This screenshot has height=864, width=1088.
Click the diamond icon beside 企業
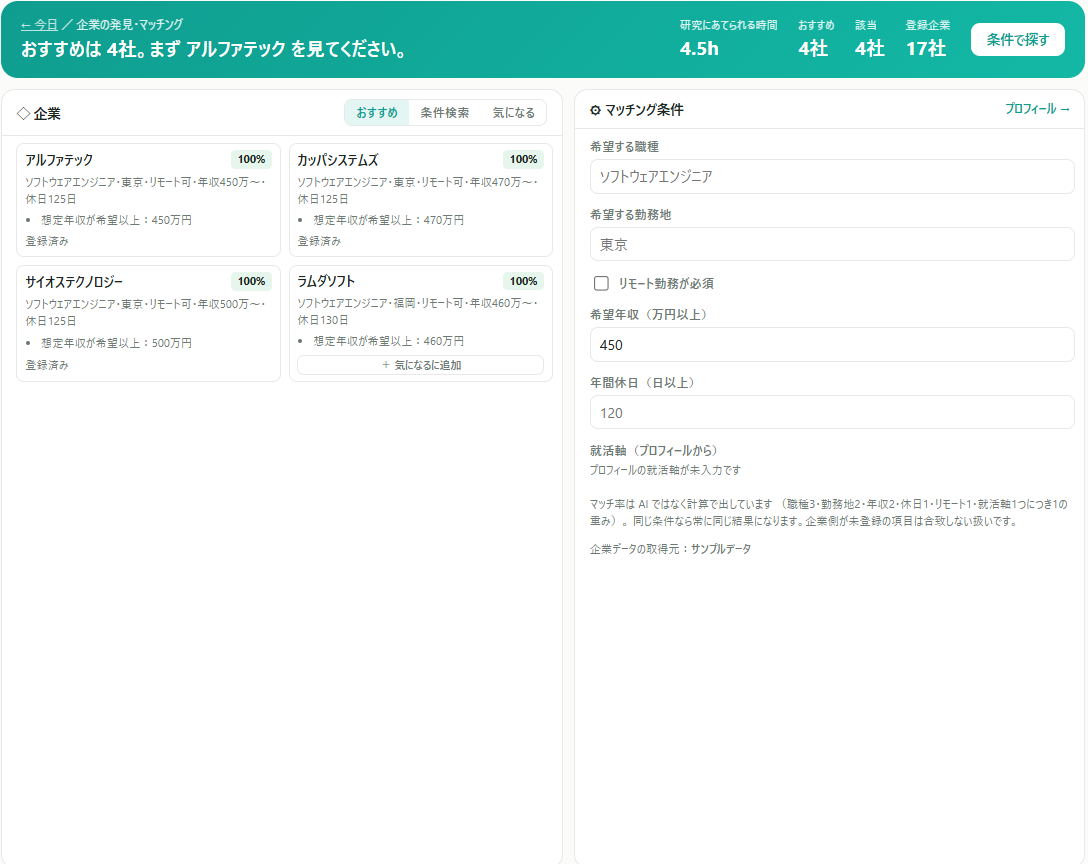coord(24,113)
